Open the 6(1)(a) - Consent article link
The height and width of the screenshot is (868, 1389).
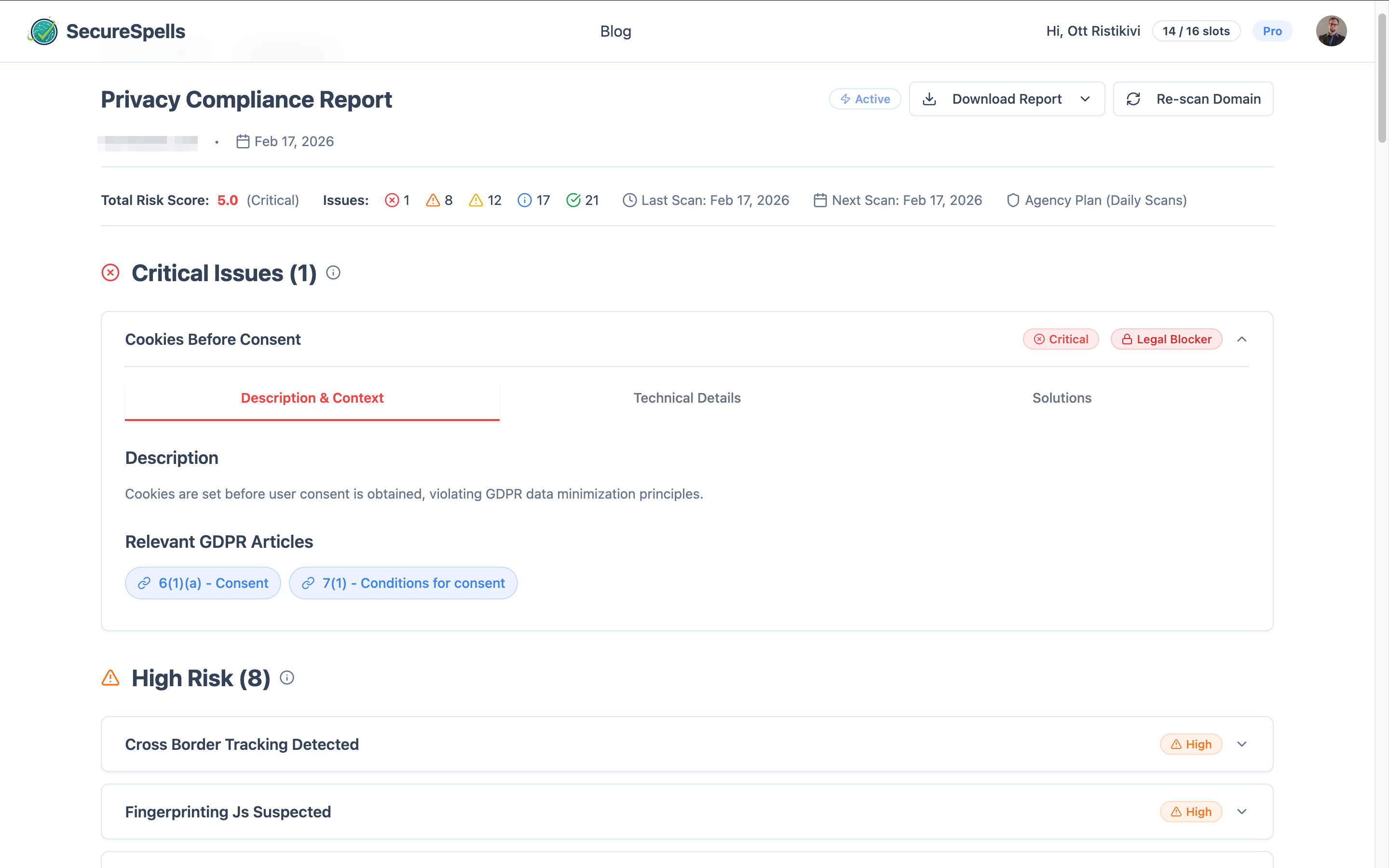click(x=203, y=583)
